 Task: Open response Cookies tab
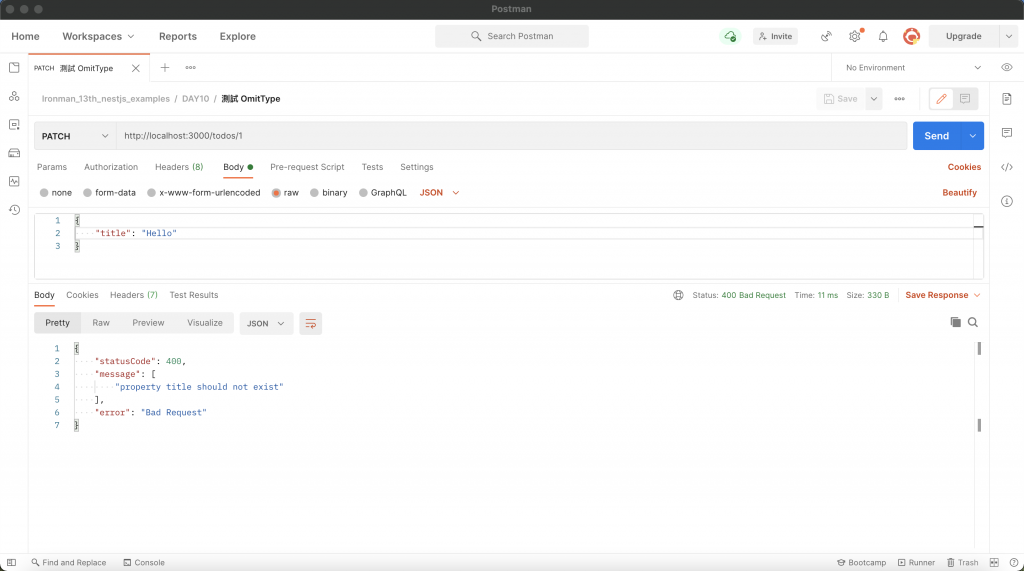coord(82,295)
